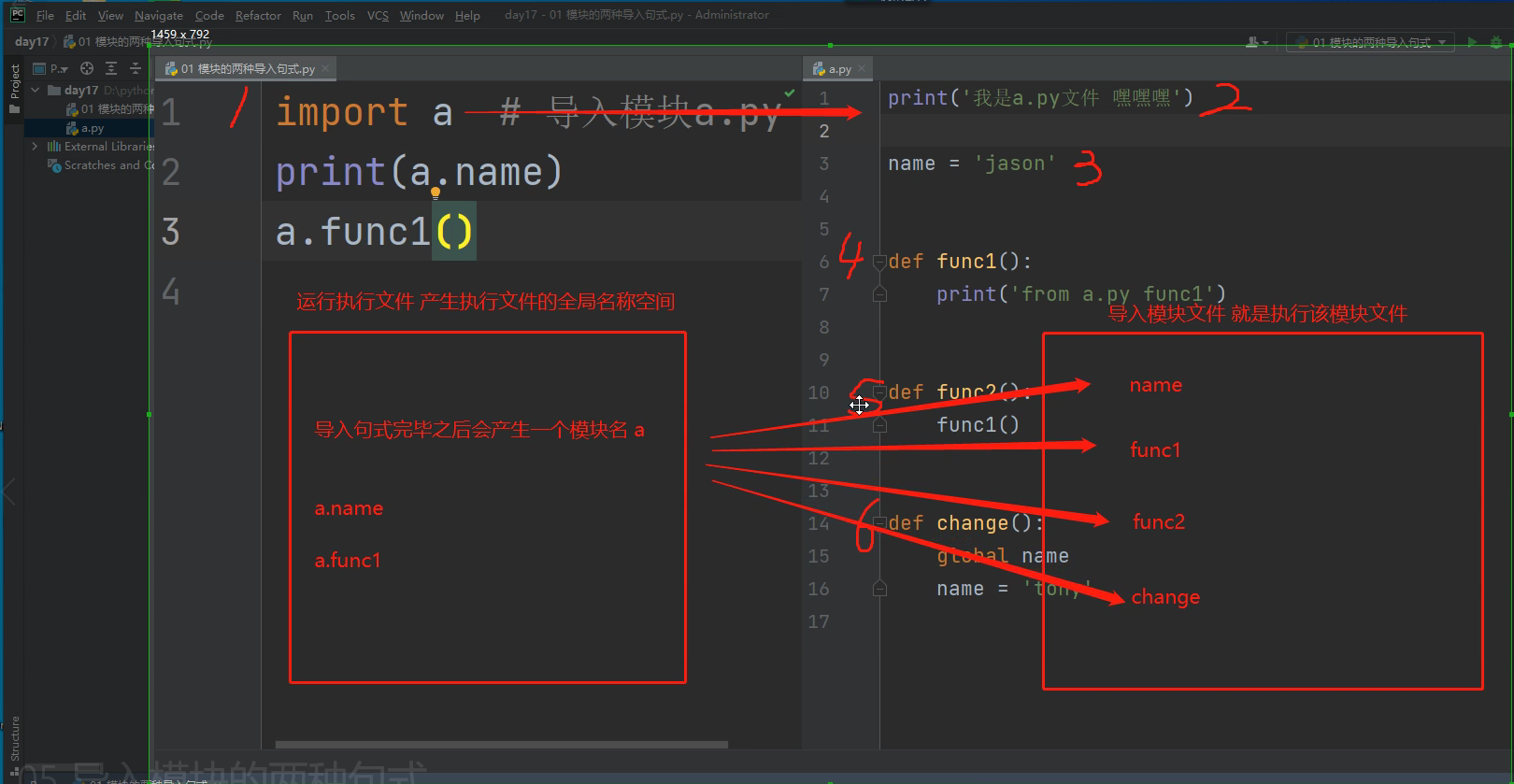
Task: Open the user account dropdown icon
Action: [1257, 42]
